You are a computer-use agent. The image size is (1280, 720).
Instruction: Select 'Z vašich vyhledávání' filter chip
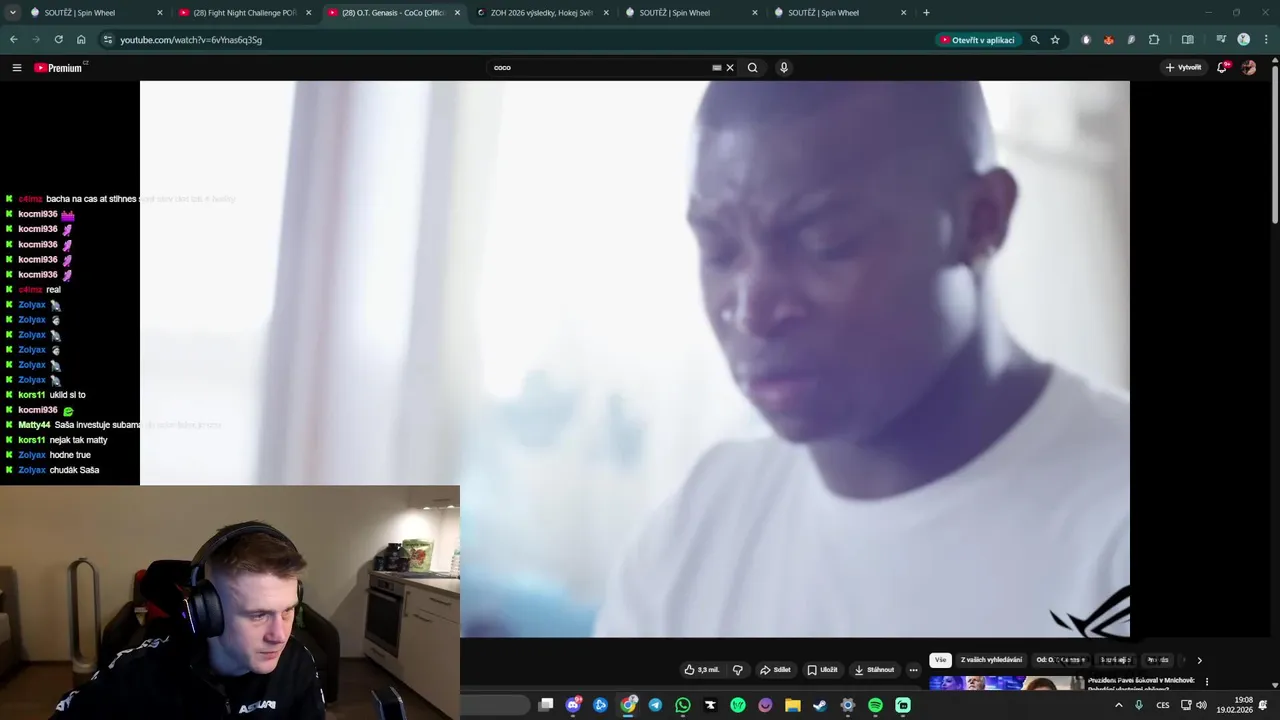(991, 660)
